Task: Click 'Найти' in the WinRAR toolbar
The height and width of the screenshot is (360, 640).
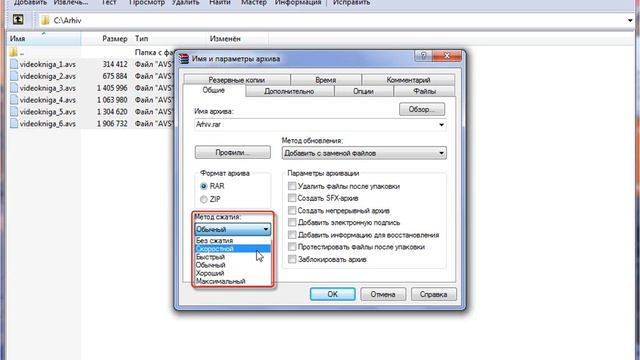Action: pyautogui.click(x=220, y=3)
